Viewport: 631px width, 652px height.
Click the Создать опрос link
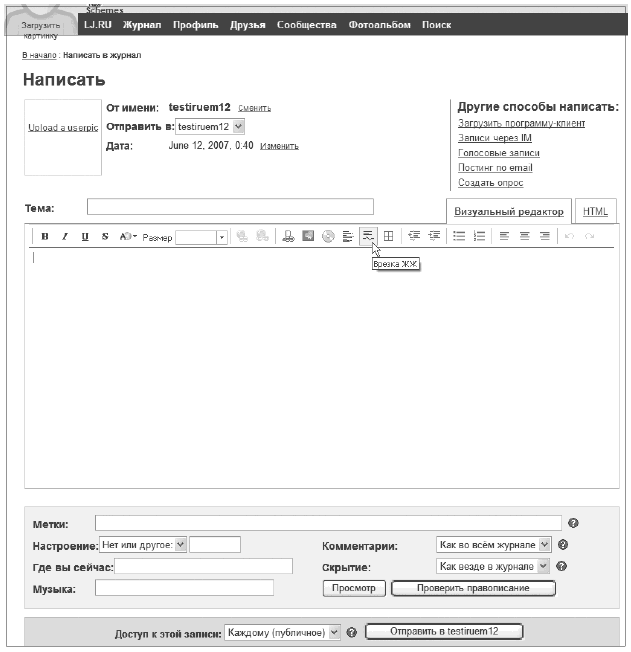490,183
